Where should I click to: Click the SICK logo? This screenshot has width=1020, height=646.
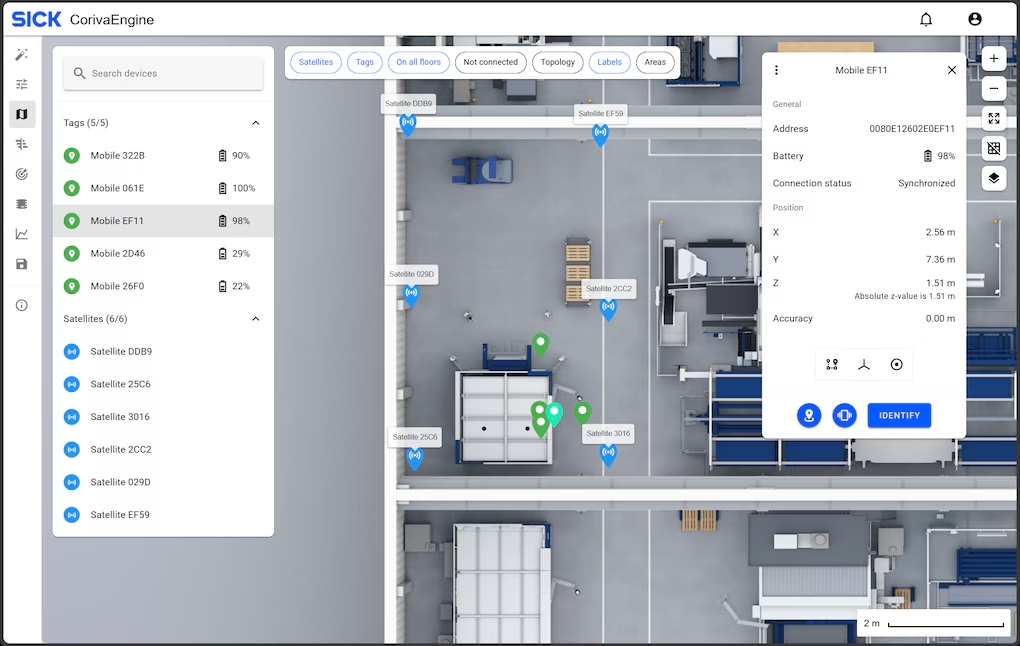(x=36, y=20)
